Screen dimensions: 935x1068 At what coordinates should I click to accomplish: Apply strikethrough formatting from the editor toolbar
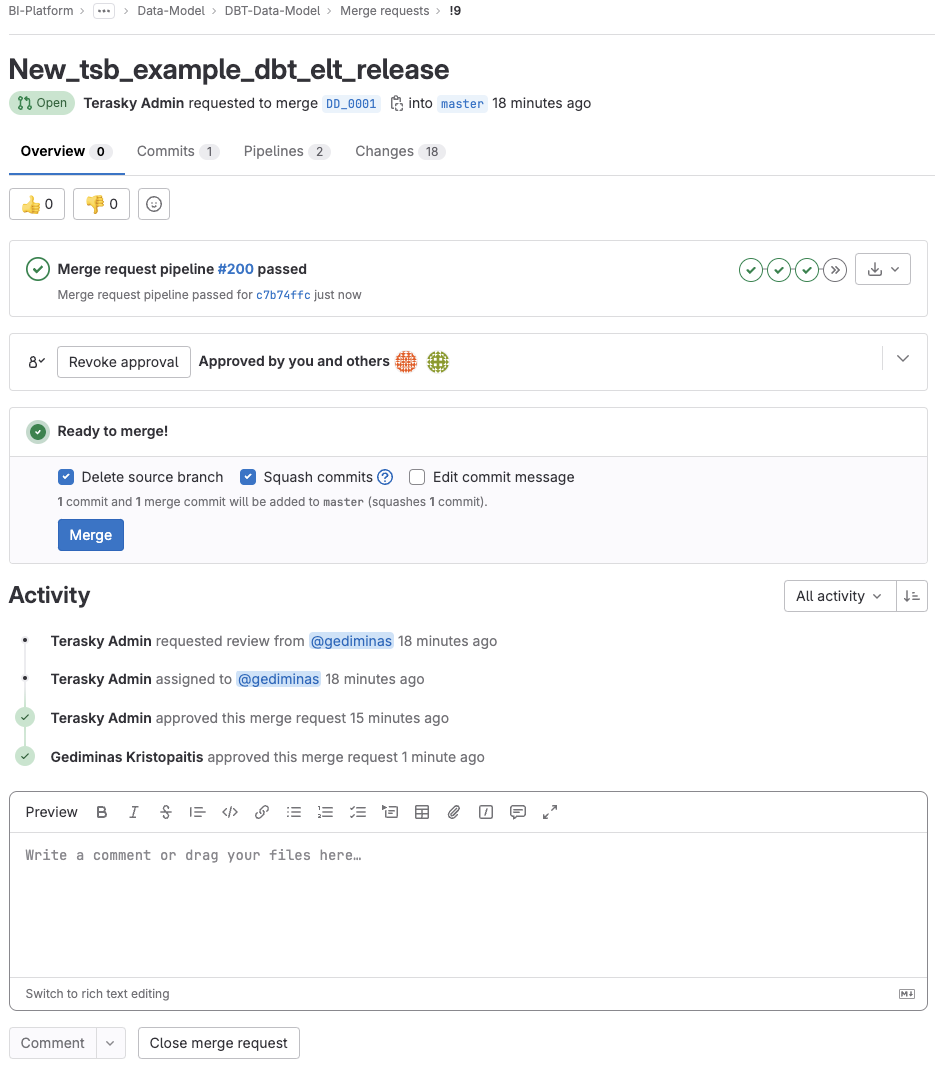pos(165,812)
